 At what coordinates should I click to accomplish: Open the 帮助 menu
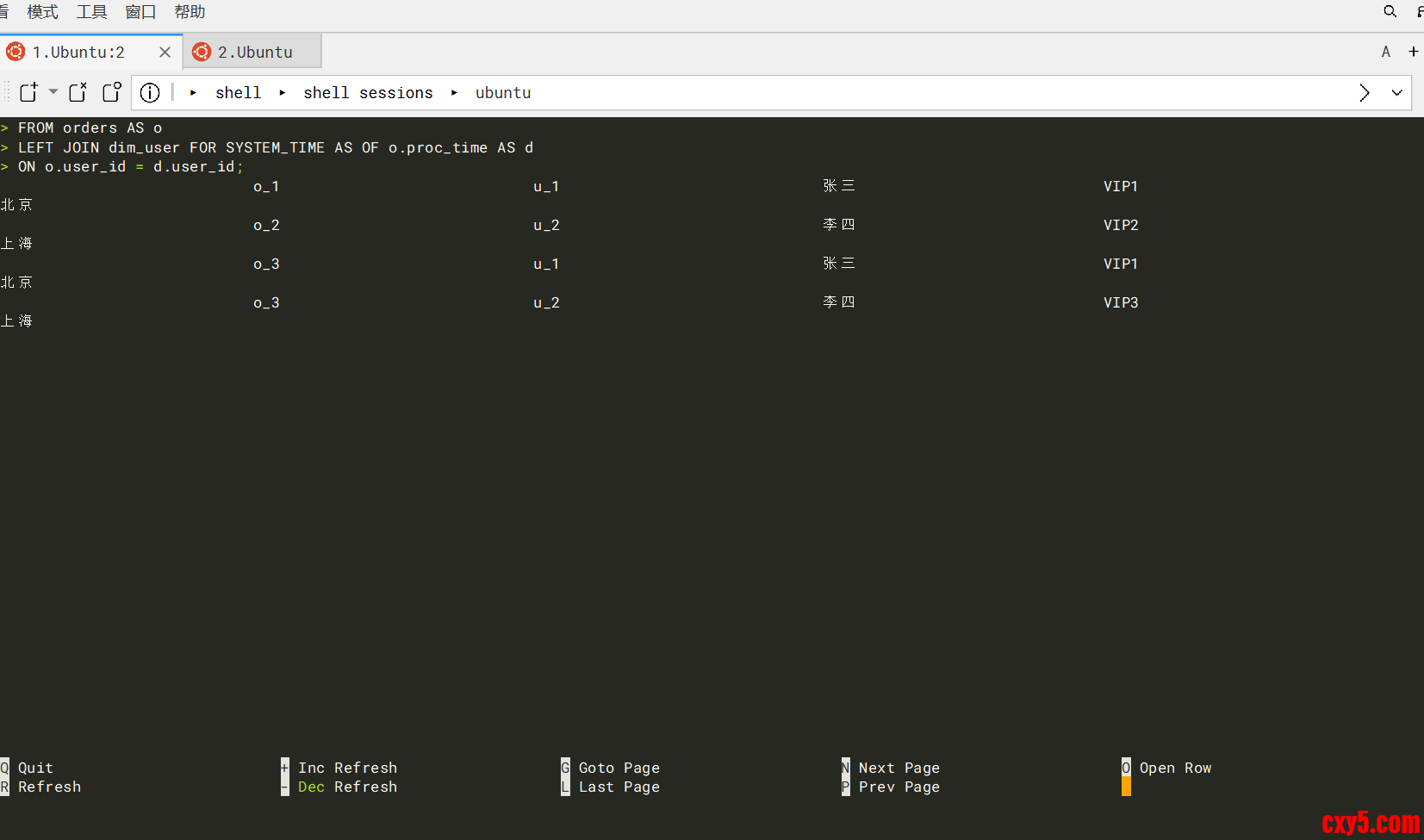click(190, 12)
